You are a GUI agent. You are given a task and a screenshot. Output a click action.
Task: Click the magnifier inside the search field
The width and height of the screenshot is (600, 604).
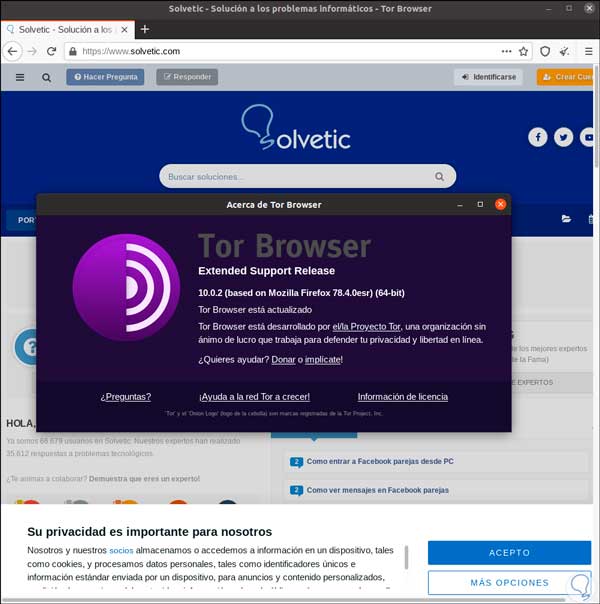click(439, 176)
